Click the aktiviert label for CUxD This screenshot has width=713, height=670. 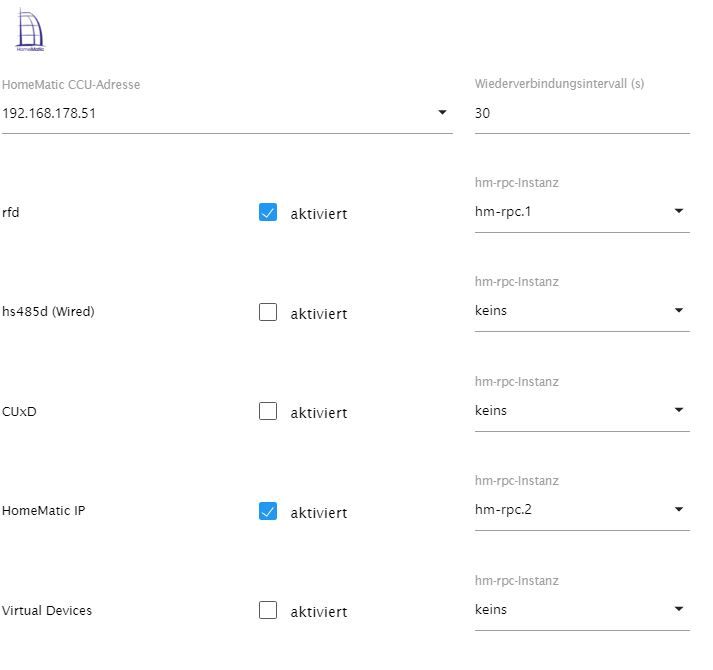[x=319, y=413]
